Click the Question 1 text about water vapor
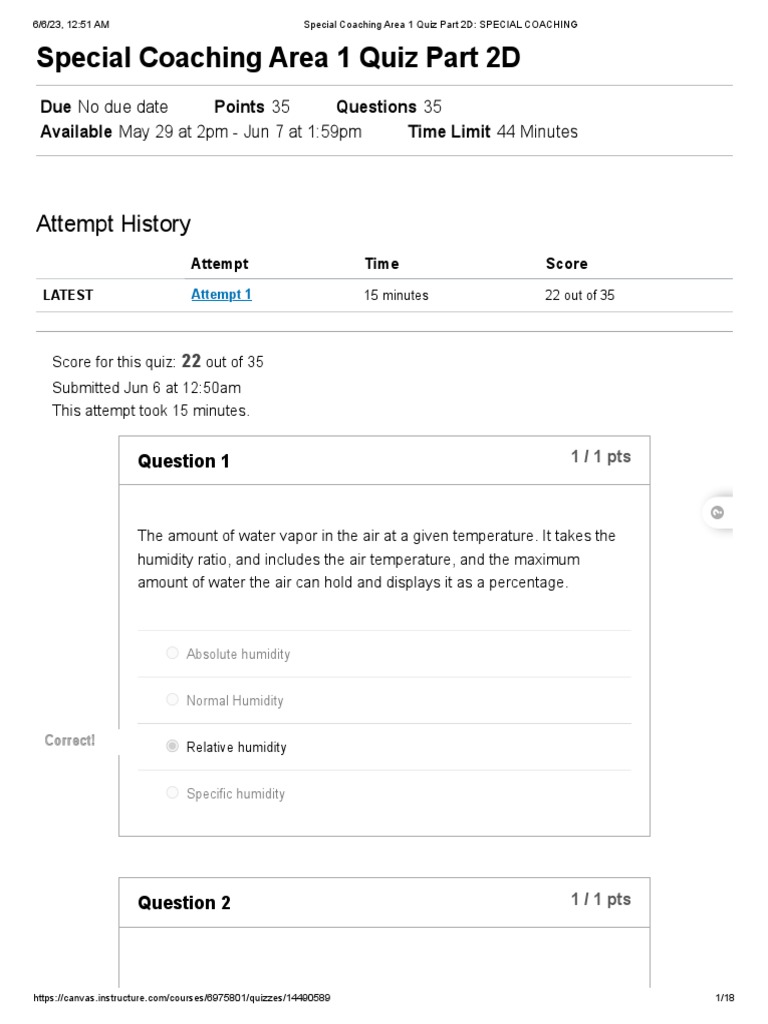The image size is (768, 1024). [376, 559]
